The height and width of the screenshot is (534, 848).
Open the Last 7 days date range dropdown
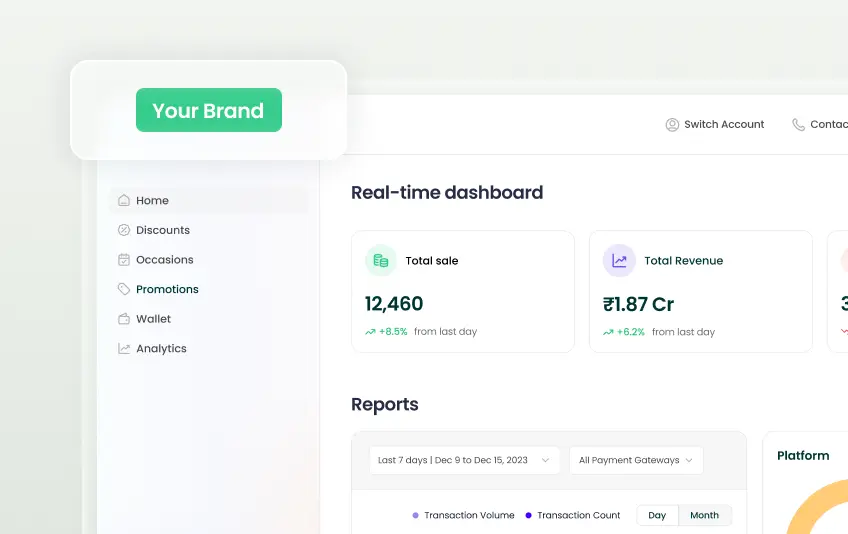(x=465, y=460)
